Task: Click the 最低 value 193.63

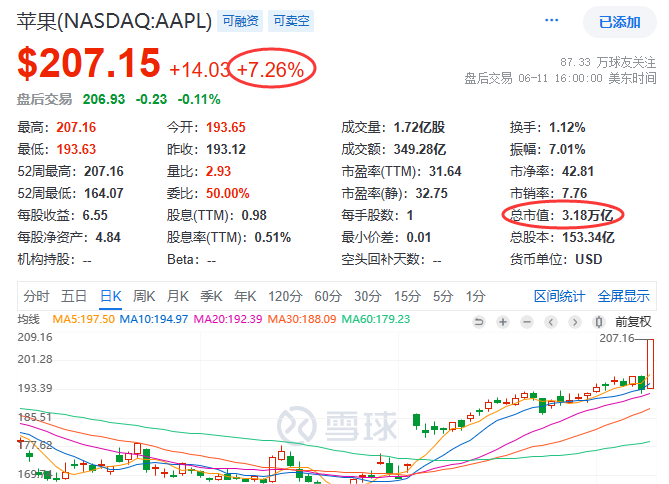Action: click(76, 149)
